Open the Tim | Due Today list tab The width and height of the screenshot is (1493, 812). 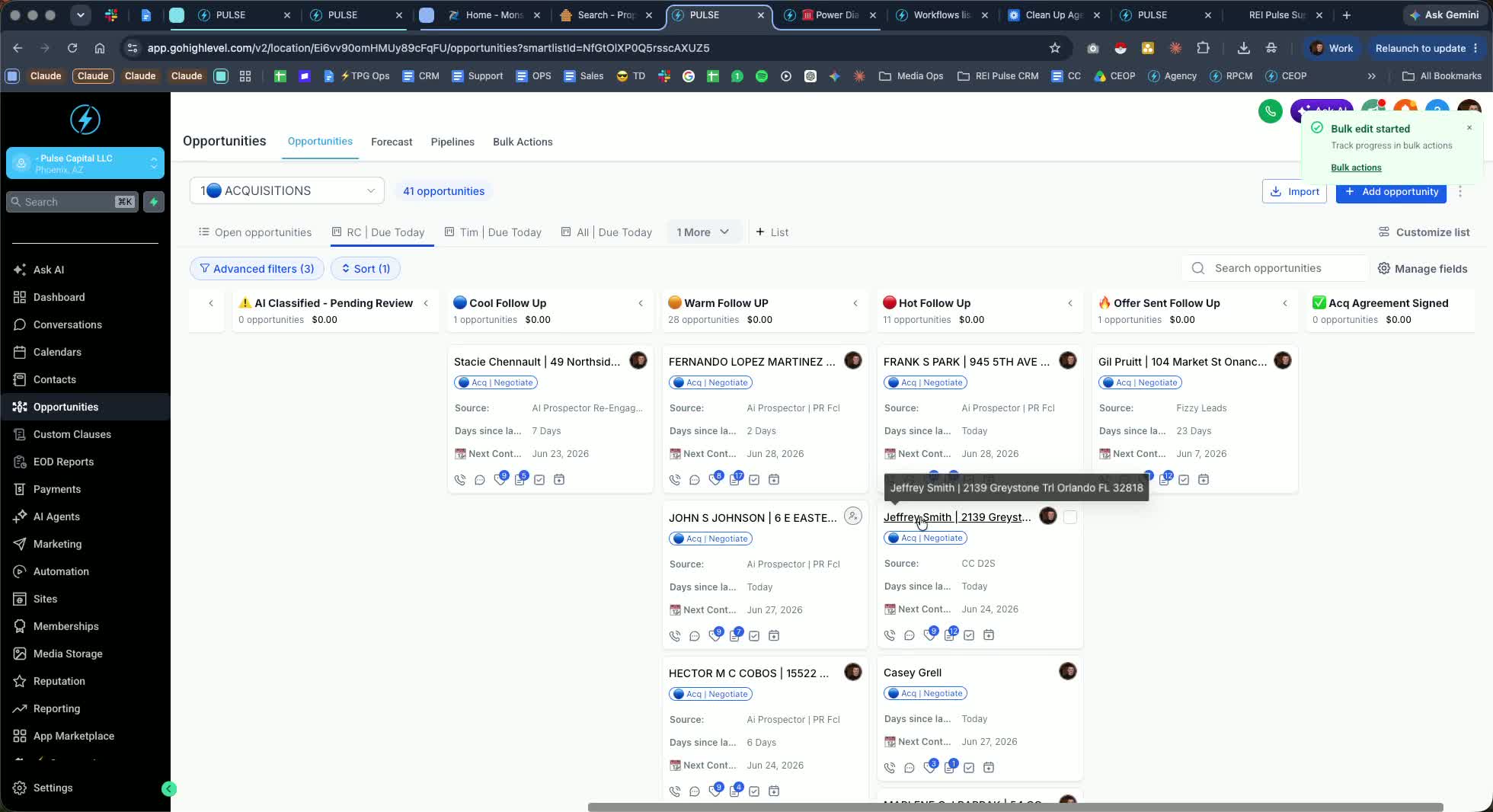click(493, 232)
